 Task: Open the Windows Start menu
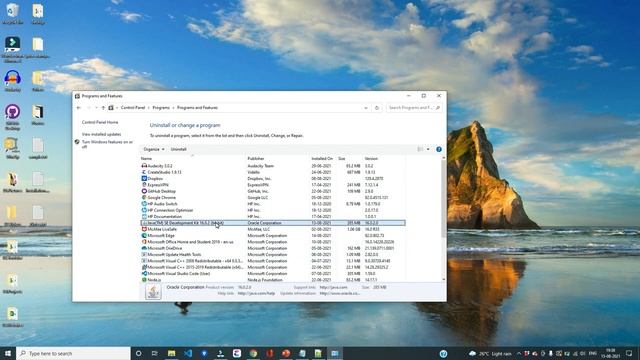8,353
